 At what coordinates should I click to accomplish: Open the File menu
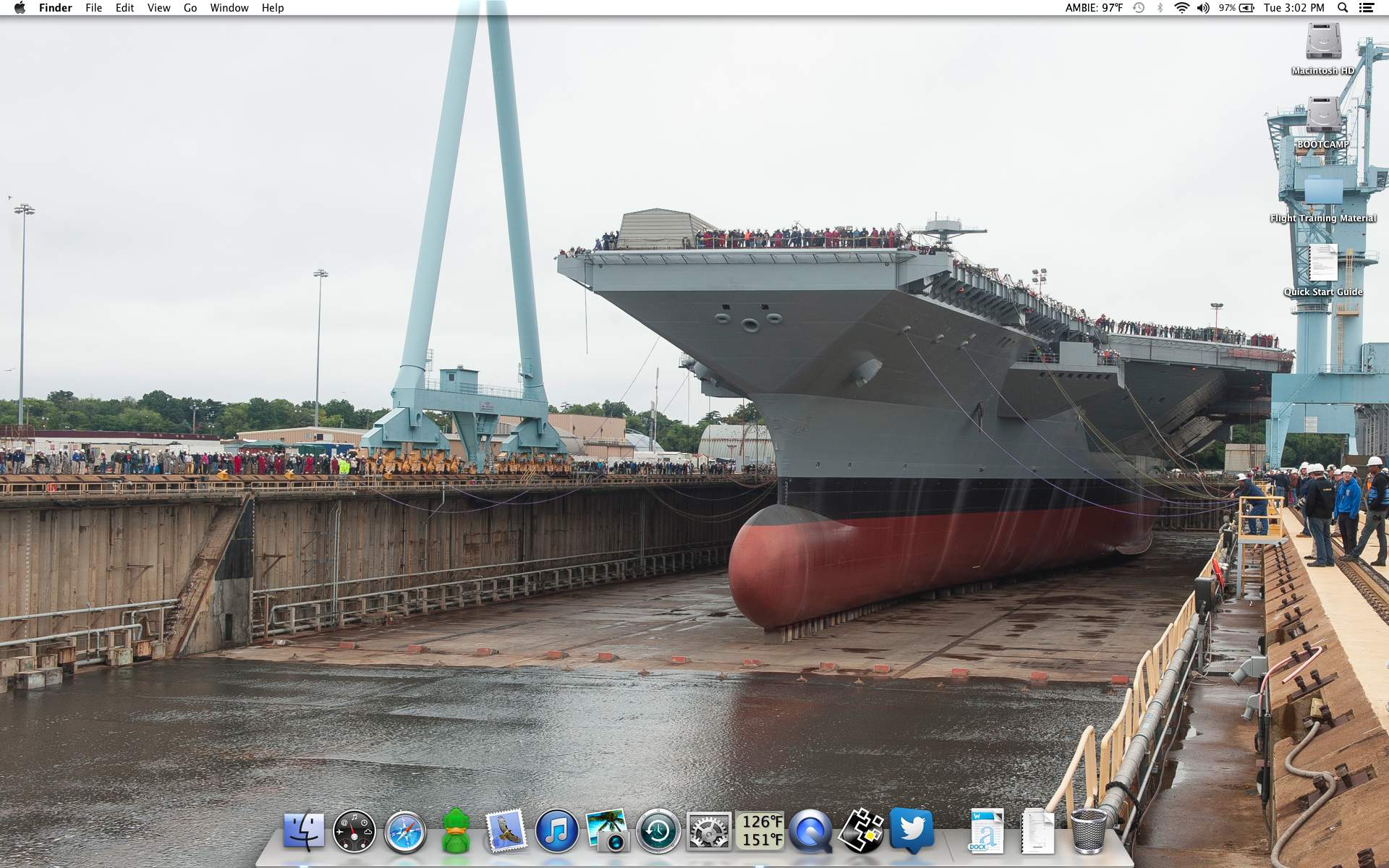[x=93, y=8]
